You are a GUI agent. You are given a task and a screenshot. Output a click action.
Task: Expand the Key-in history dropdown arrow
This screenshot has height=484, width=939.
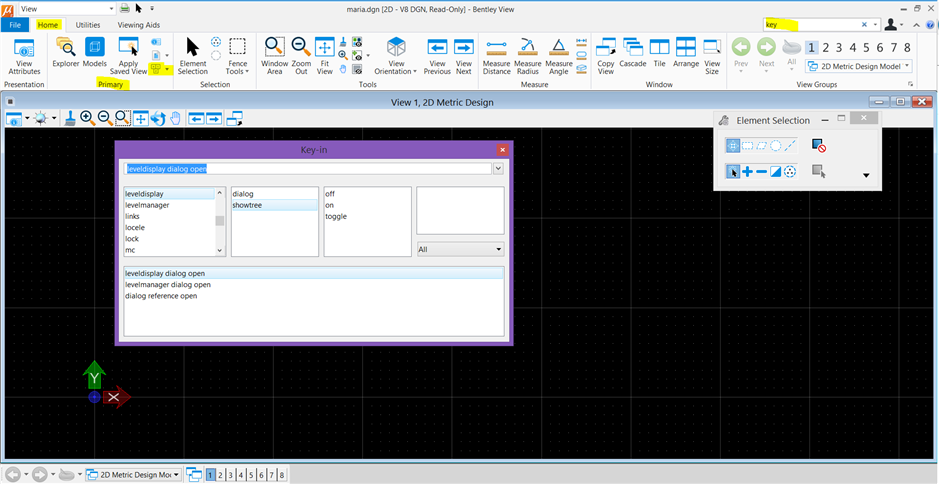pos(498,169)
